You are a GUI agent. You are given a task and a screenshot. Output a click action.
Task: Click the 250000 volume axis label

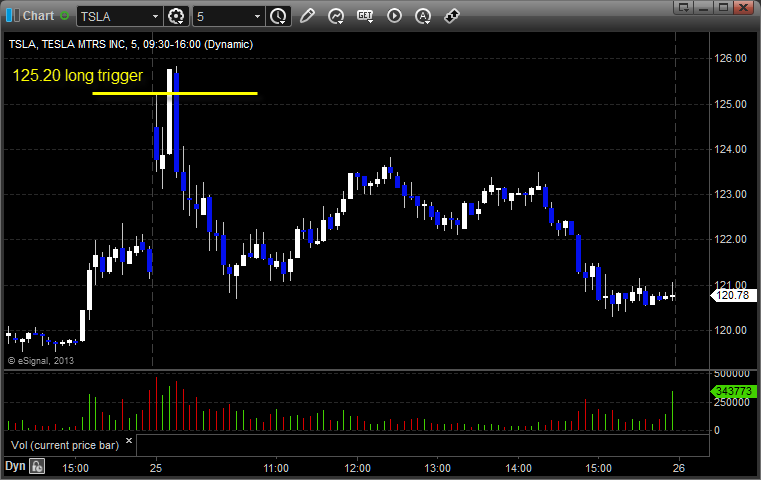pyautogui.click(x=731, y=402)
